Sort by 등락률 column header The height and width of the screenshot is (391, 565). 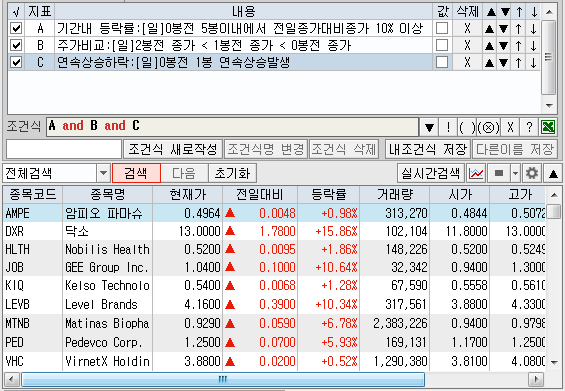pyautogui.click(x=329, y=195)
